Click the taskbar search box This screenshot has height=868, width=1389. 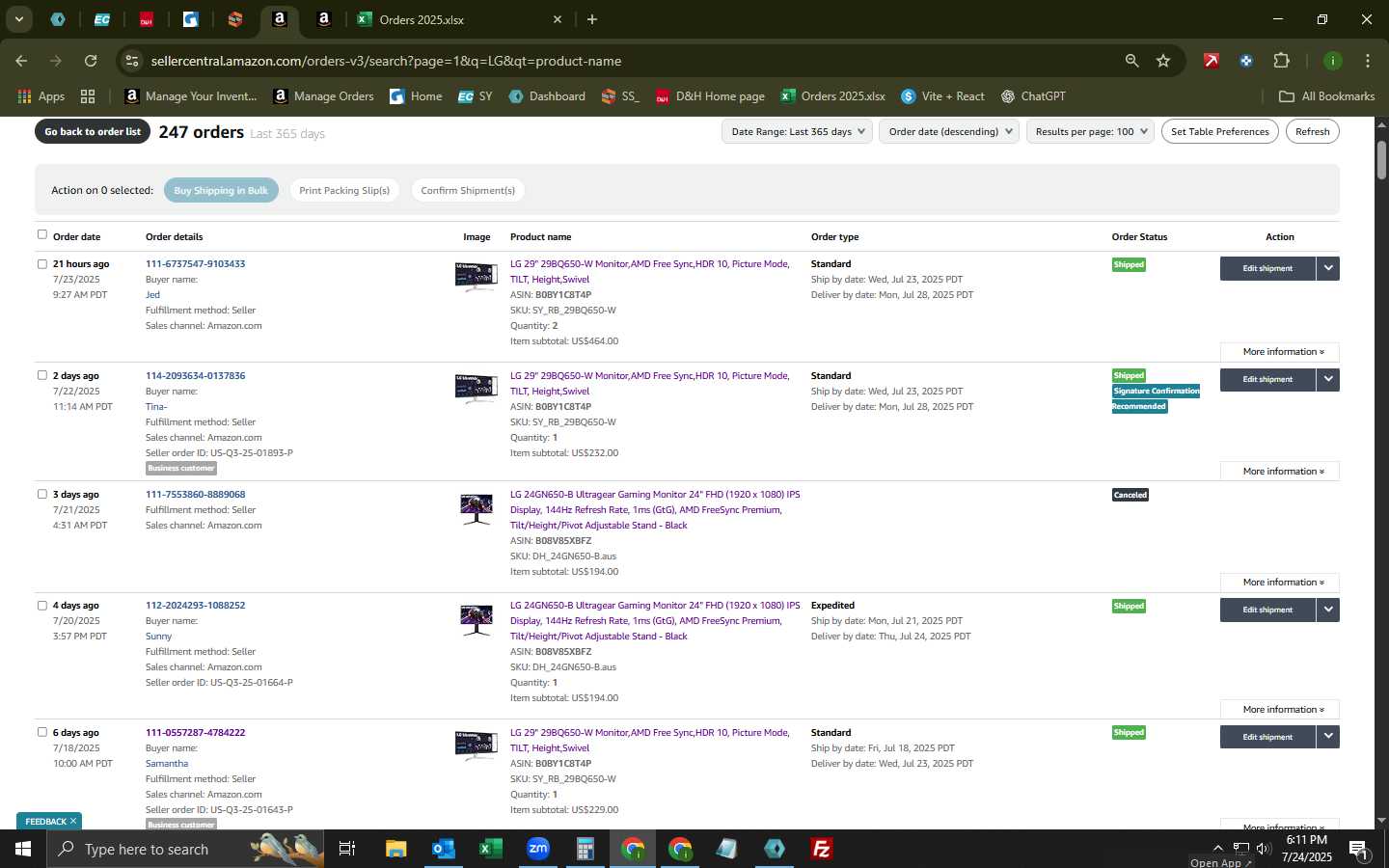pos(185,849)
